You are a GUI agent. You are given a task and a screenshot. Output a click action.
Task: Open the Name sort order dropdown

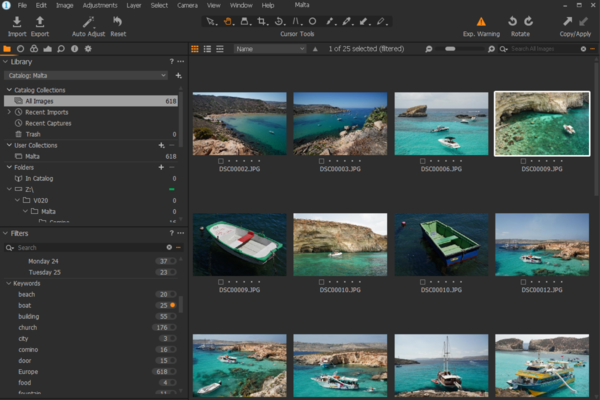(270, 48)
